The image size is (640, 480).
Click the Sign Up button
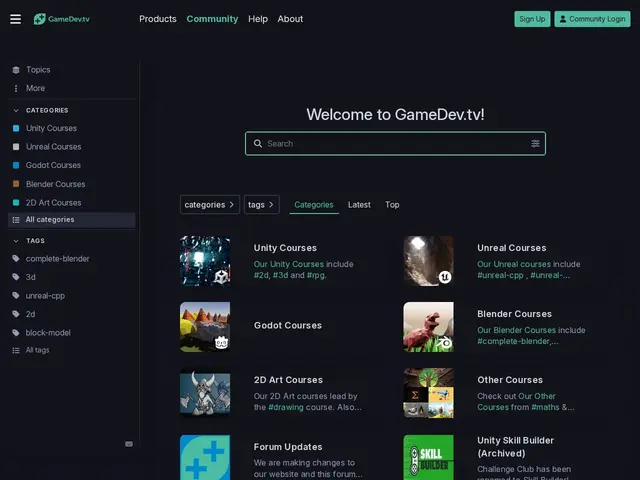pyautogui.click(x=532, y=19)
